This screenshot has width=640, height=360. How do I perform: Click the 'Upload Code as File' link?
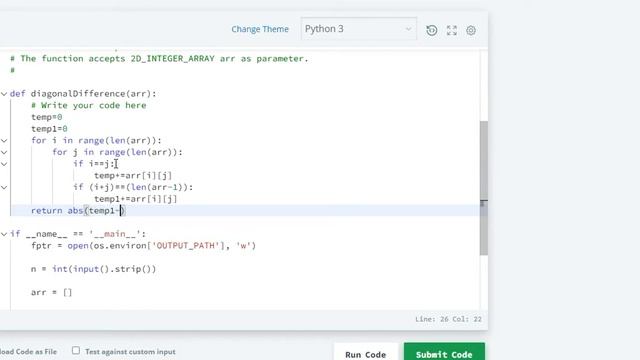tap(28, 351)
